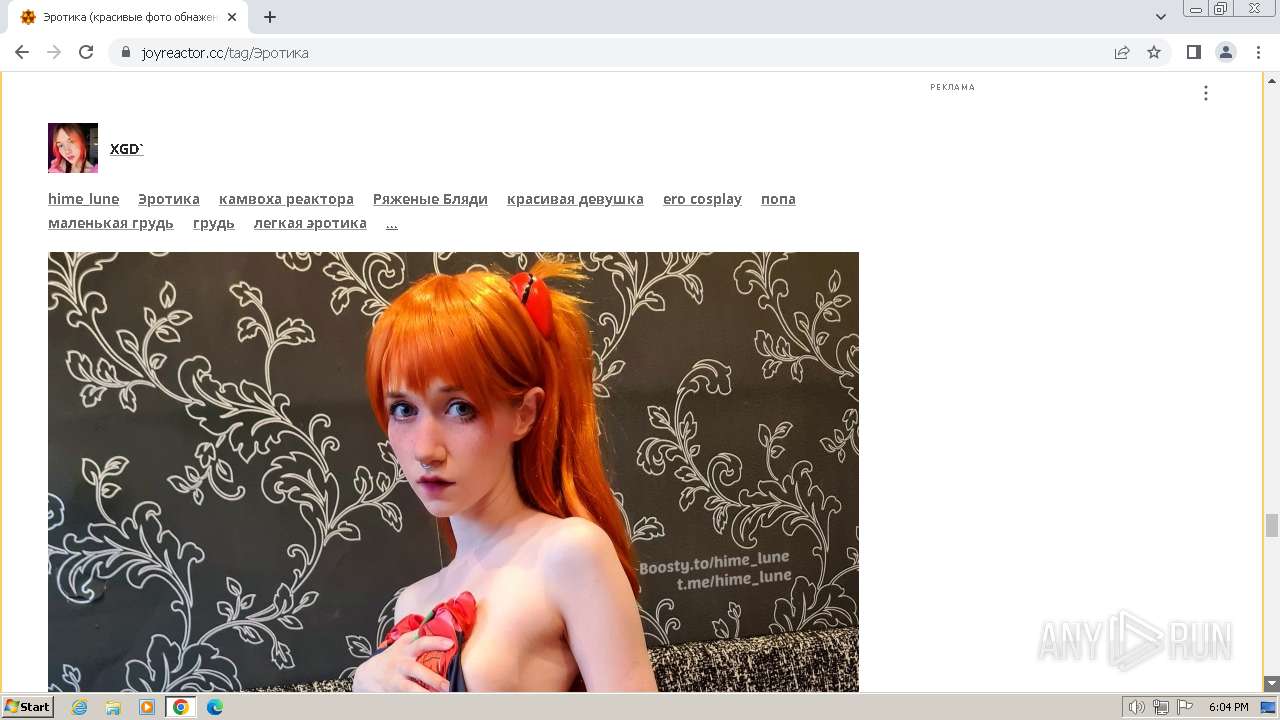Switch to Chrome in the taskbar

(x=180, y=707)
